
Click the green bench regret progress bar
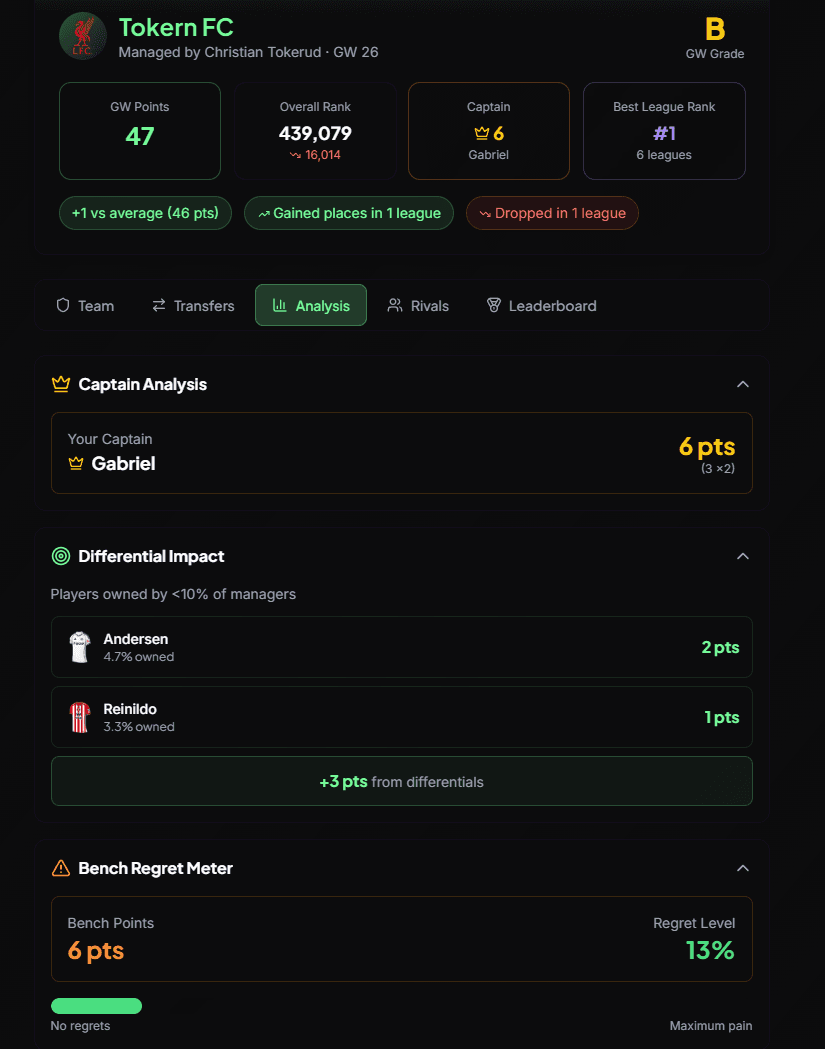tap(96, 1005)
